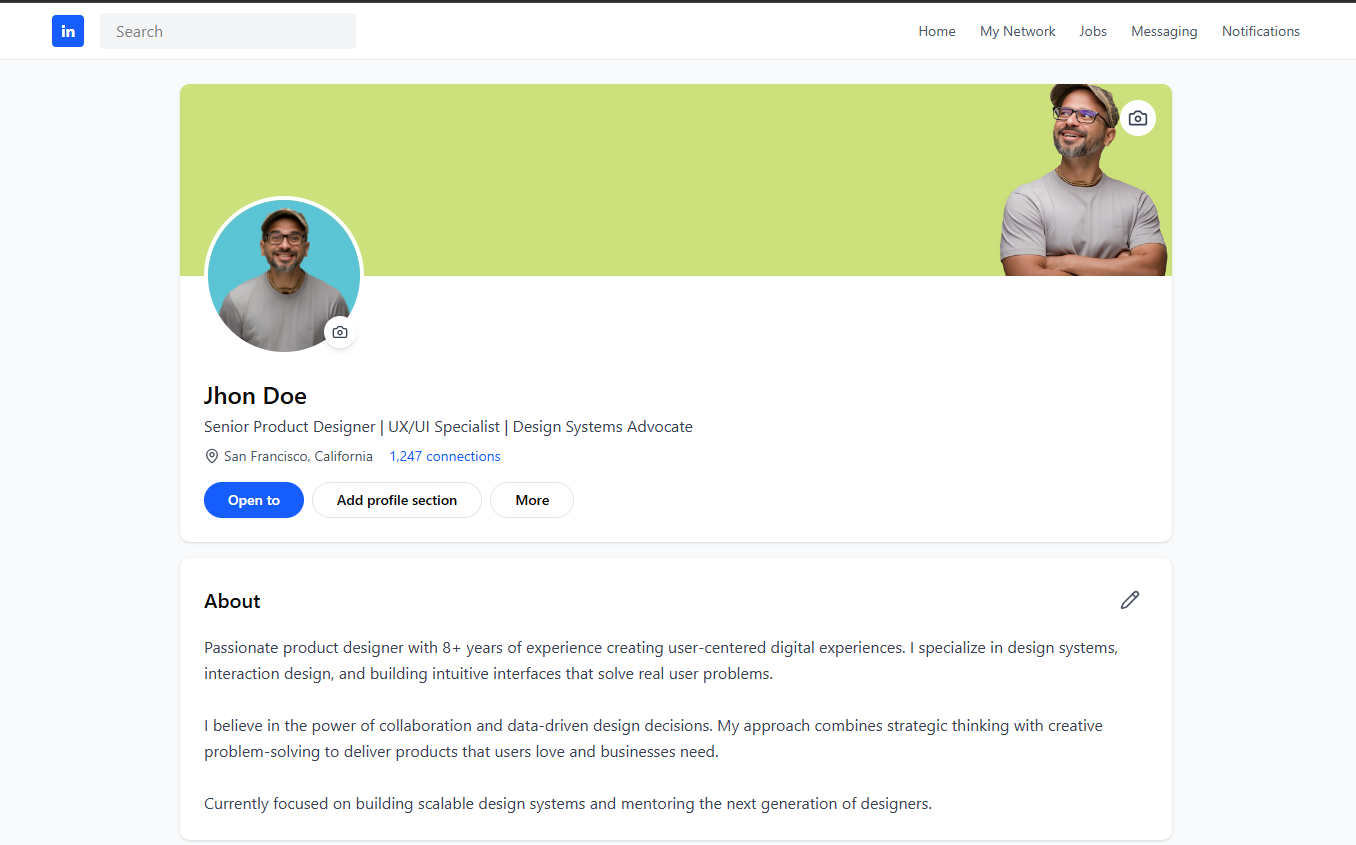The image size is (1356, 845).
Task: Open My Network
Action: (1017, 31)
